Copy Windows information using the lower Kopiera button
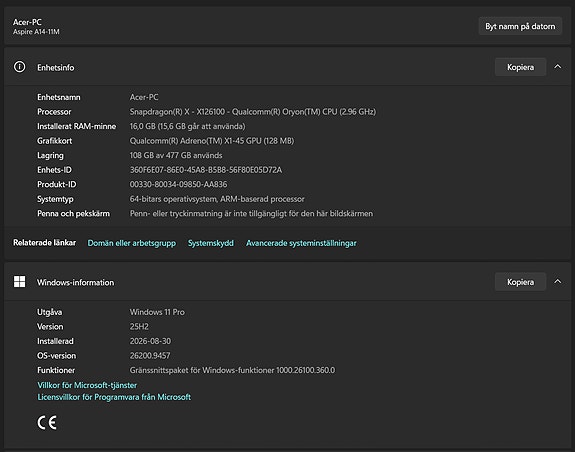This screenshot has width=575, height=452. 520,282
